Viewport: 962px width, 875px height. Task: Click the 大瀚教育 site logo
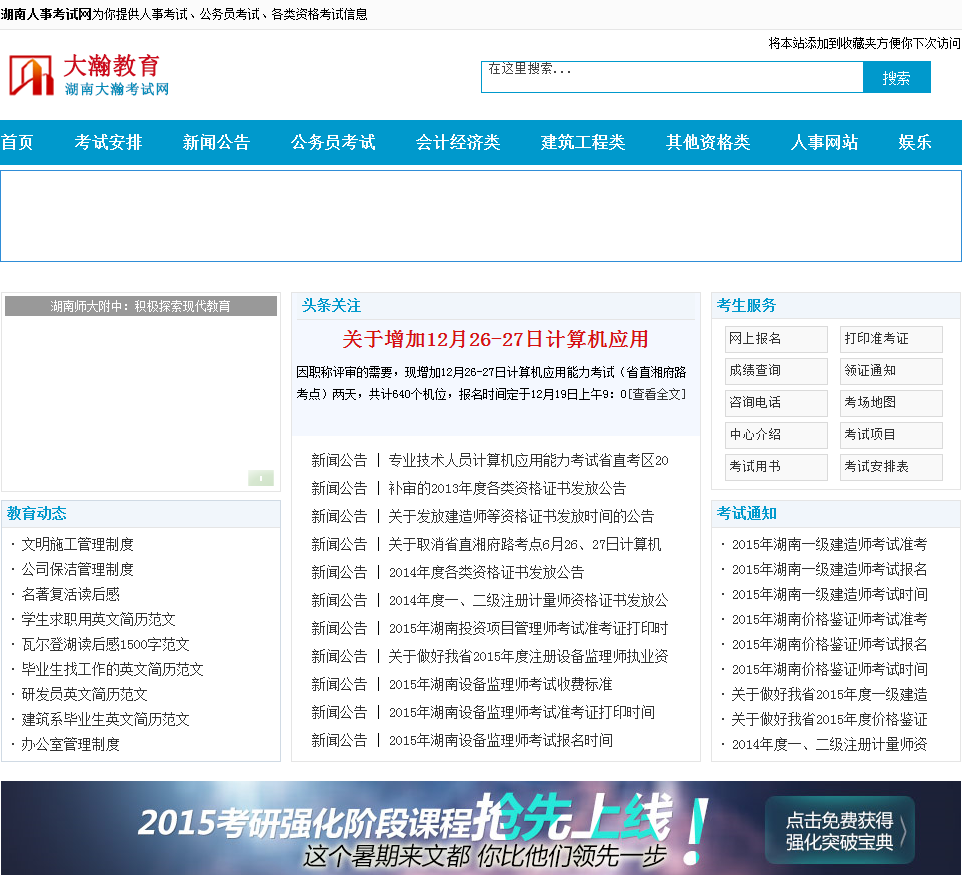(90, 76)
